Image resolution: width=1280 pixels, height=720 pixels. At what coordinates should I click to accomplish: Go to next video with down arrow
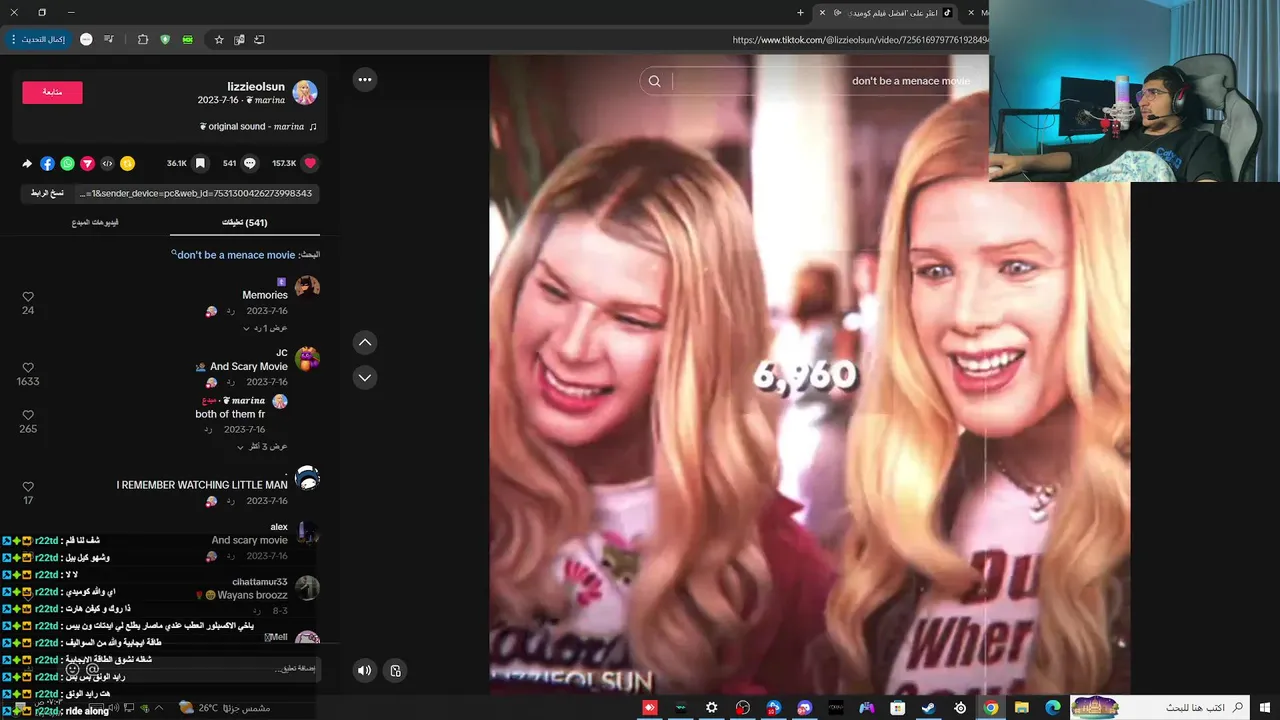coord(365,378)
